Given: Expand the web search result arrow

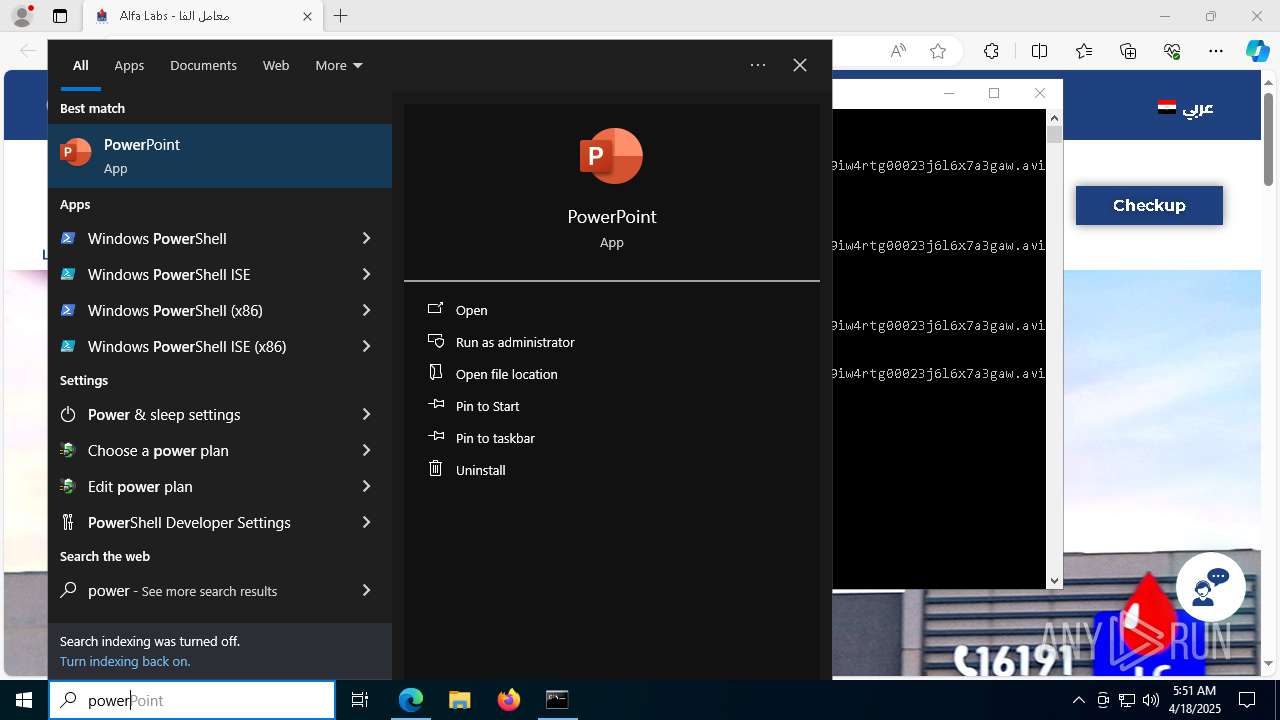Looking at the screenshot, I should coord(366,590).
